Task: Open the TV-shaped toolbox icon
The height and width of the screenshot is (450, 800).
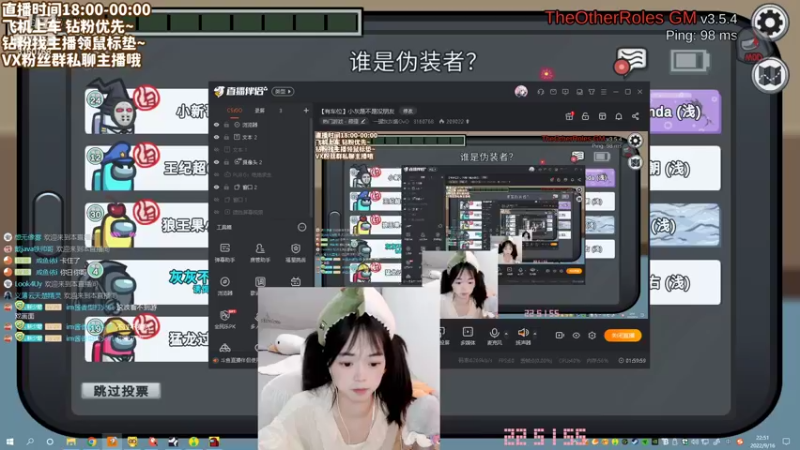Action: click(295, 282)
